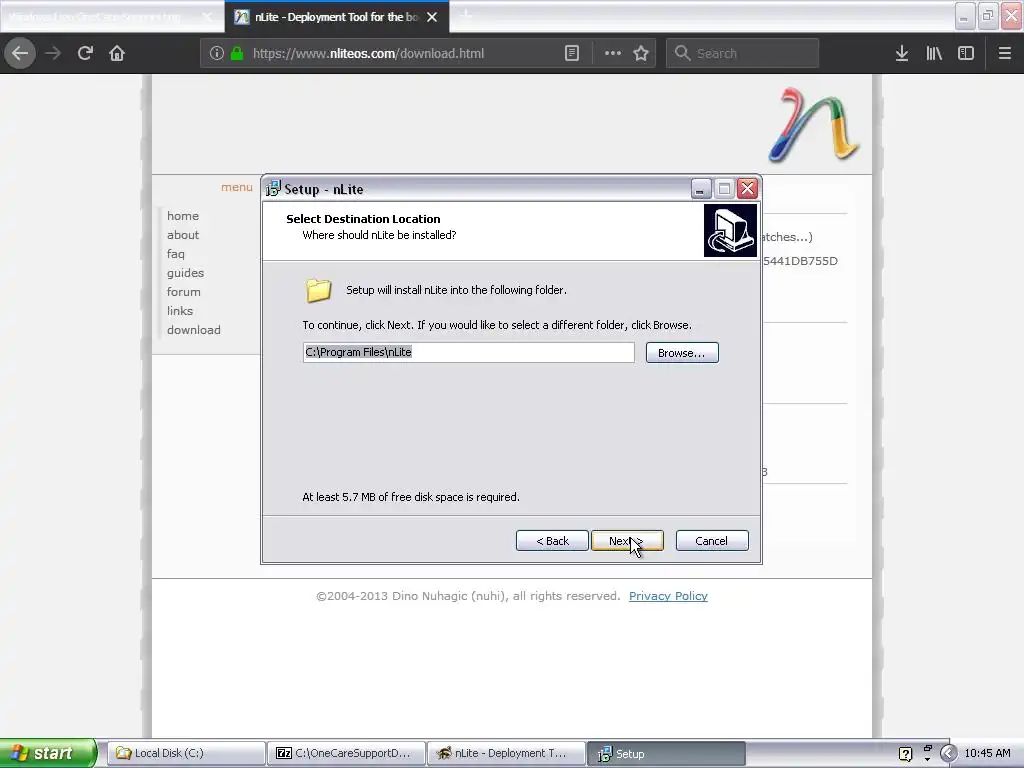Image resolution: width=1024 pixels, height=768 pixels.
Task: Cancel the nLite setup
Action: pos(712,541)
